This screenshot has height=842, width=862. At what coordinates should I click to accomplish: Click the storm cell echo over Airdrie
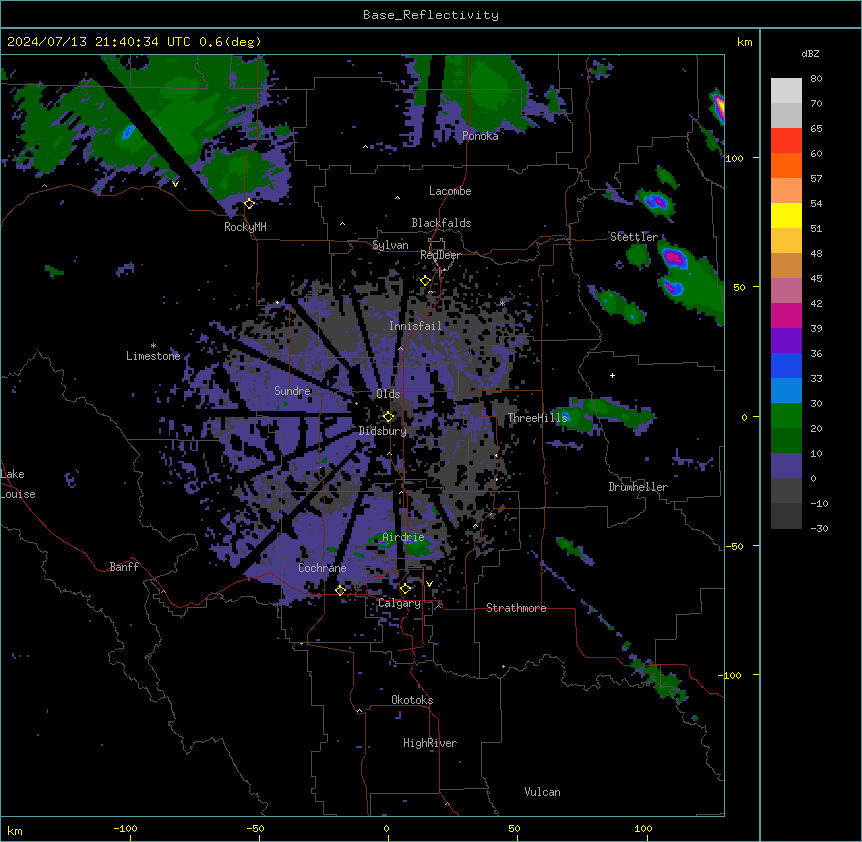coord(401,542)
